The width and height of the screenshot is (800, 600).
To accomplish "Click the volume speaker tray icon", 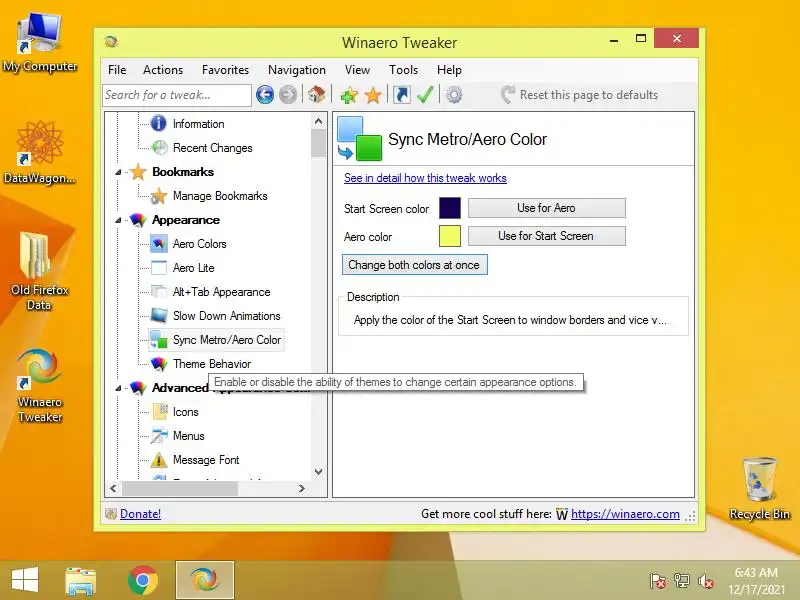I will [706, 581].
